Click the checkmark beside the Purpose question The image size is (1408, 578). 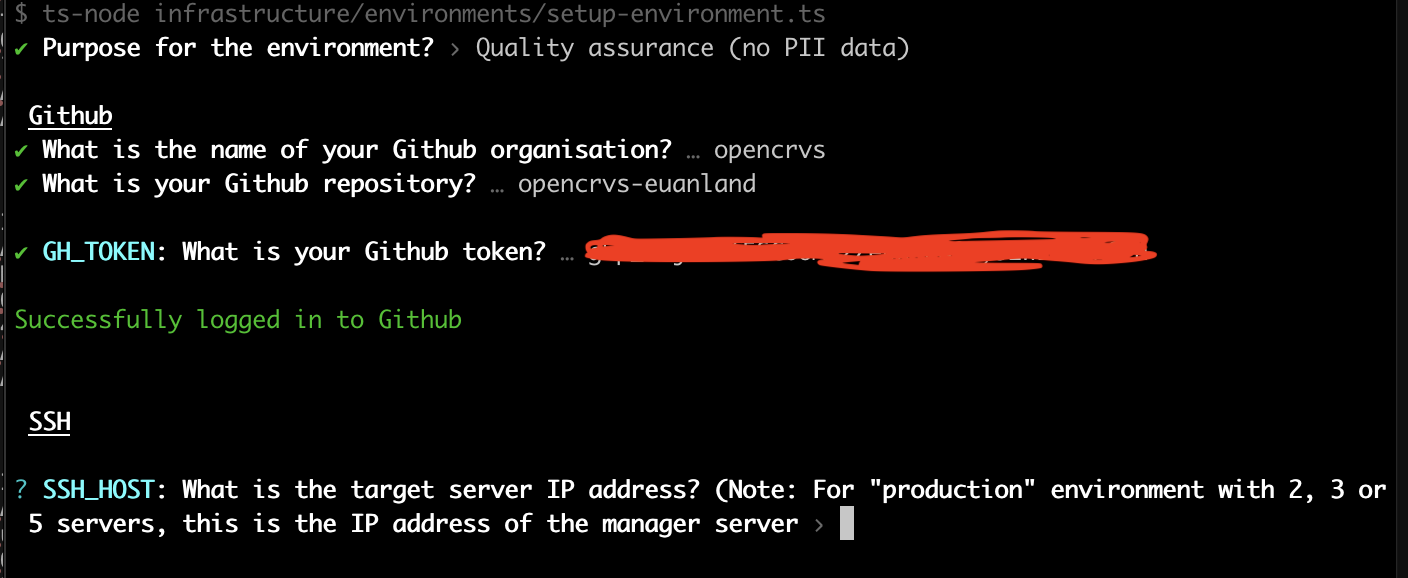[21, 48]
